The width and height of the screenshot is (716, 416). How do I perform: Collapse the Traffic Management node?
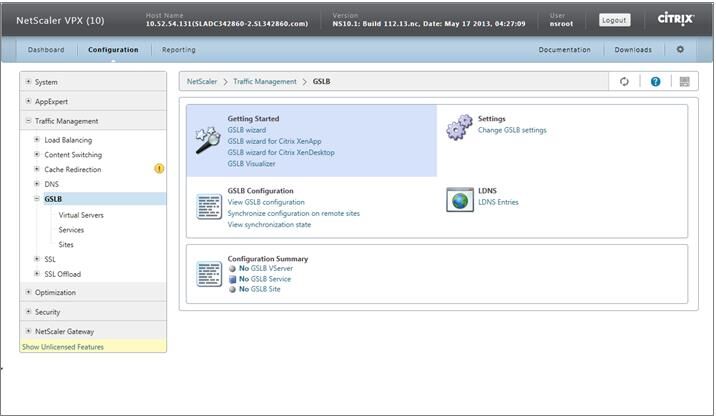[28, 121]
